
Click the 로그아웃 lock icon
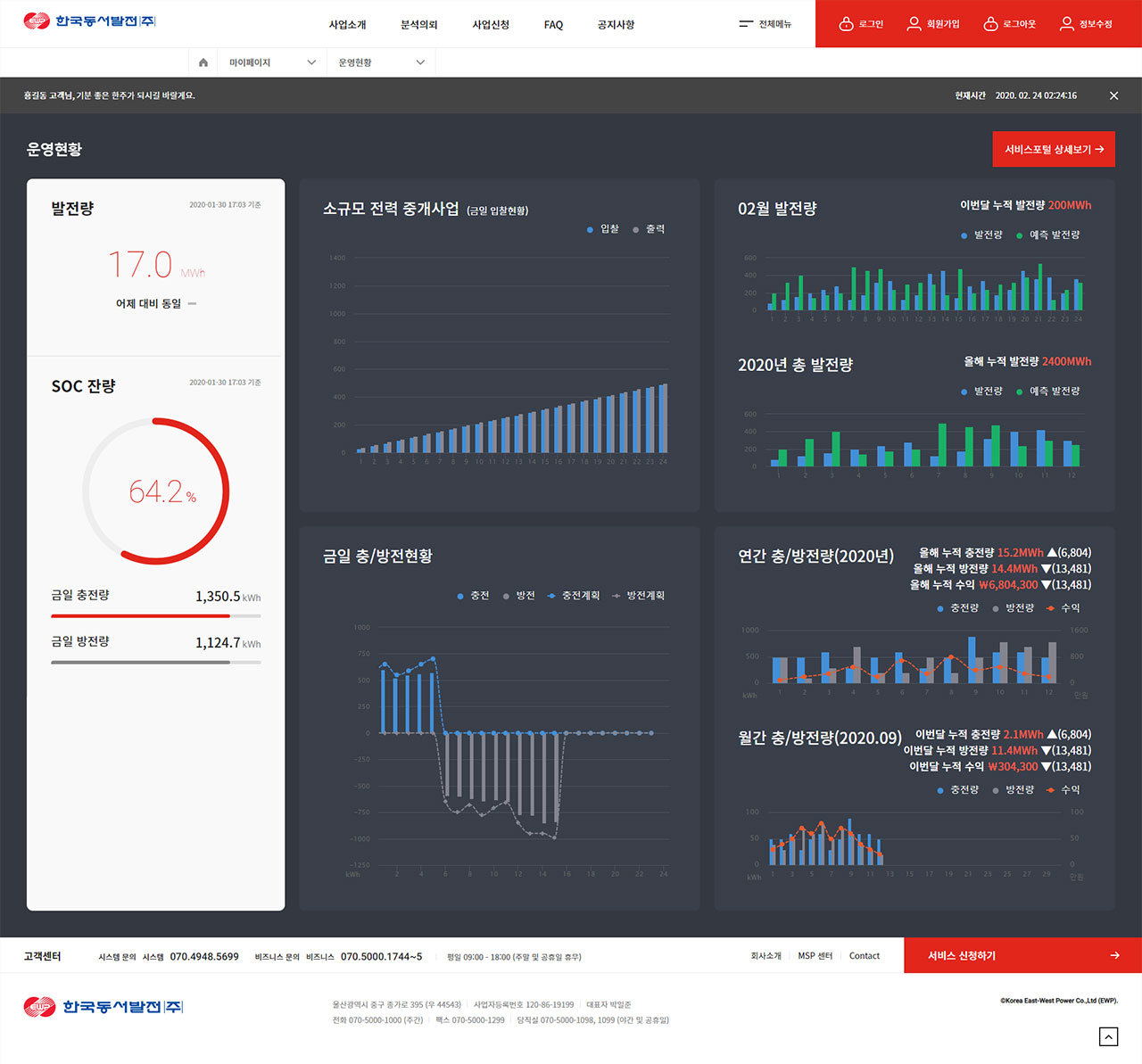click(x=990, y=24)
